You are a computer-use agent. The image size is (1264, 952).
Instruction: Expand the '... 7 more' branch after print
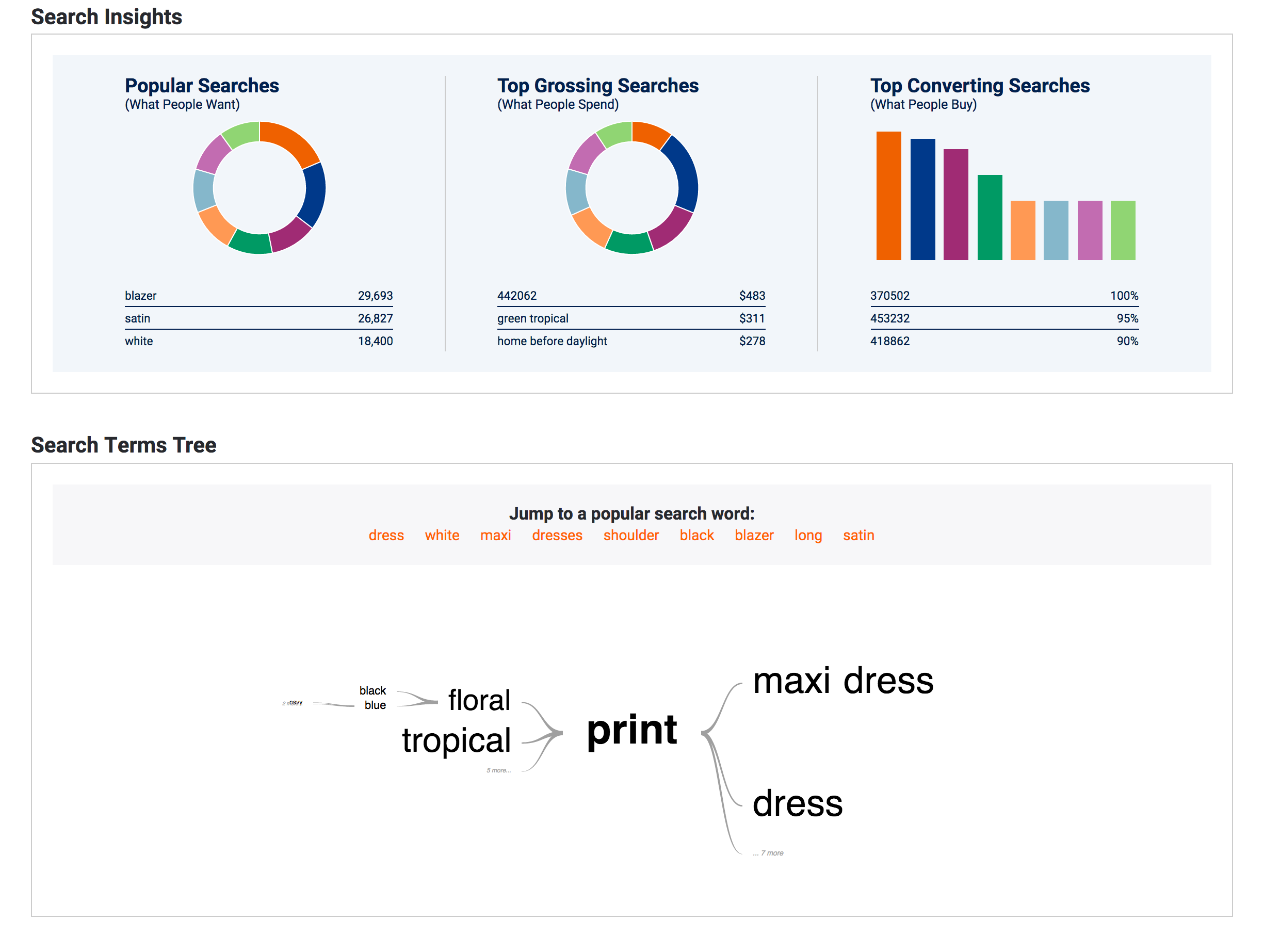tap(769, 852)
